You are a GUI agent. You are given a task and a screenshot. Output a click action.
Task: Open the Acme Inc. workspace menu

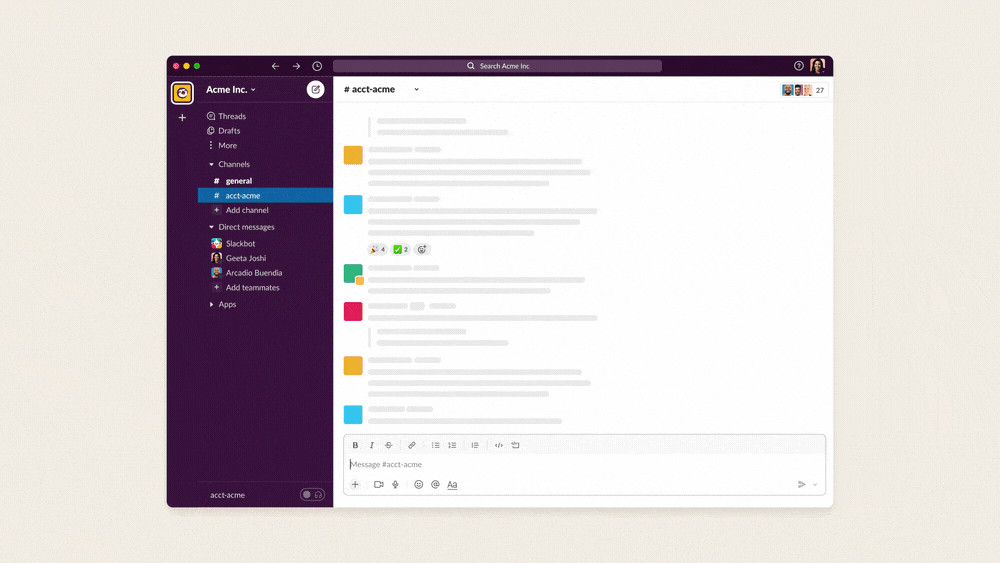[231, 89]
